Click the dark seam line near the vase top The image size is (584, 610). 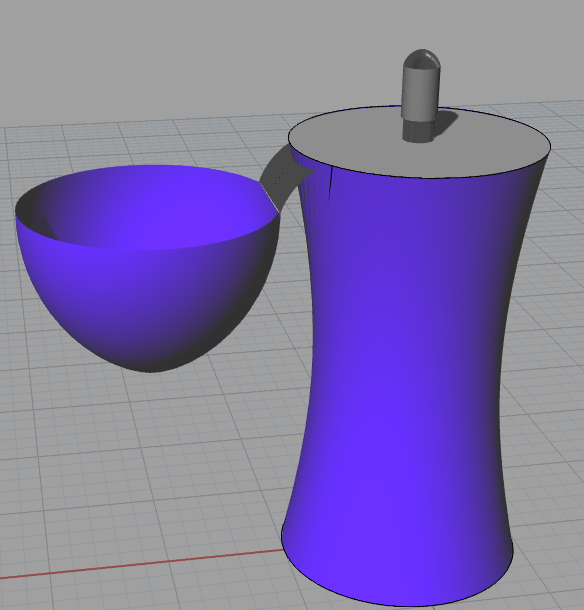330,184
